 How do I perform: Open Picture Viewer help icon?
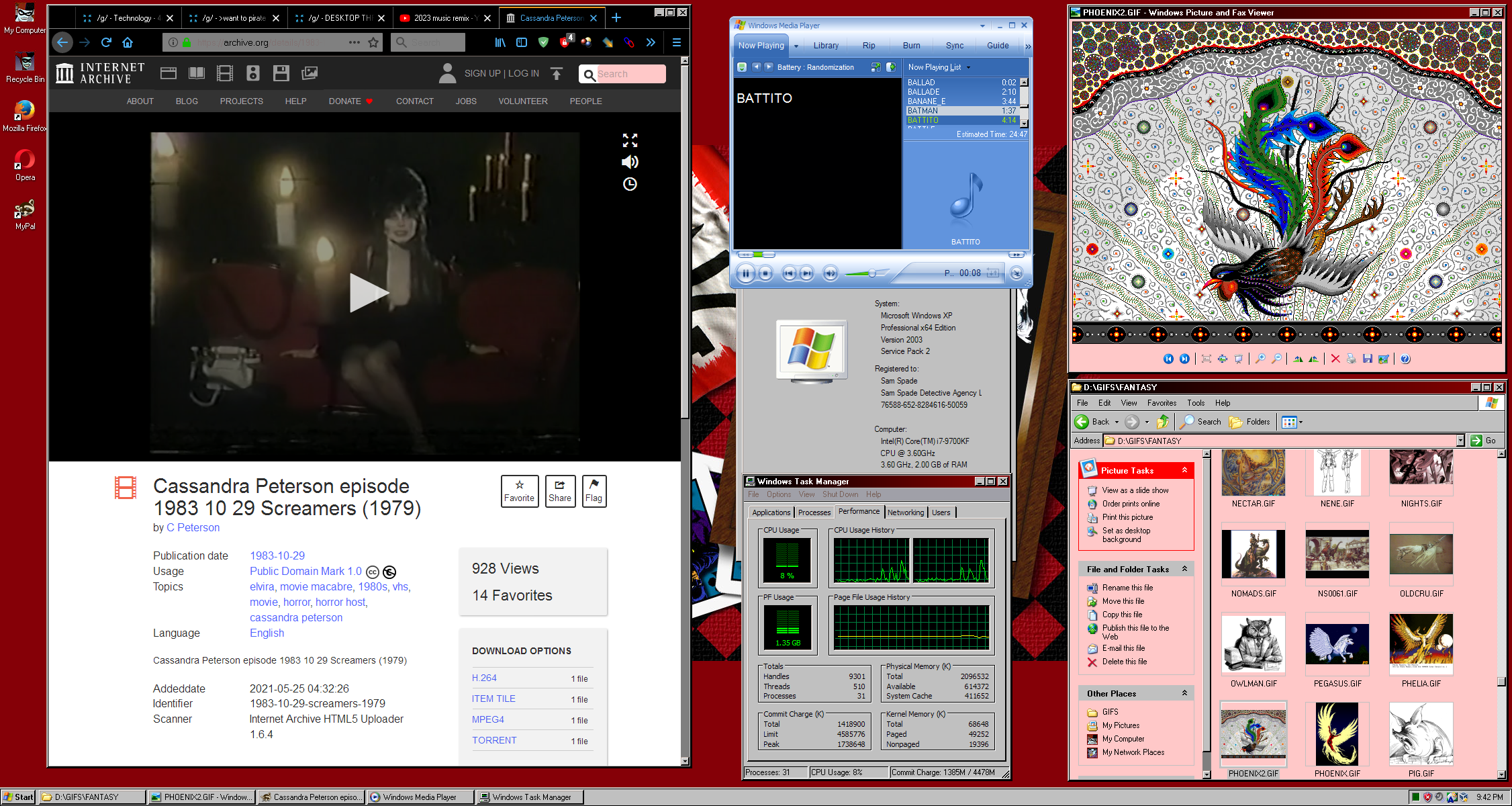click(1405, 359)
